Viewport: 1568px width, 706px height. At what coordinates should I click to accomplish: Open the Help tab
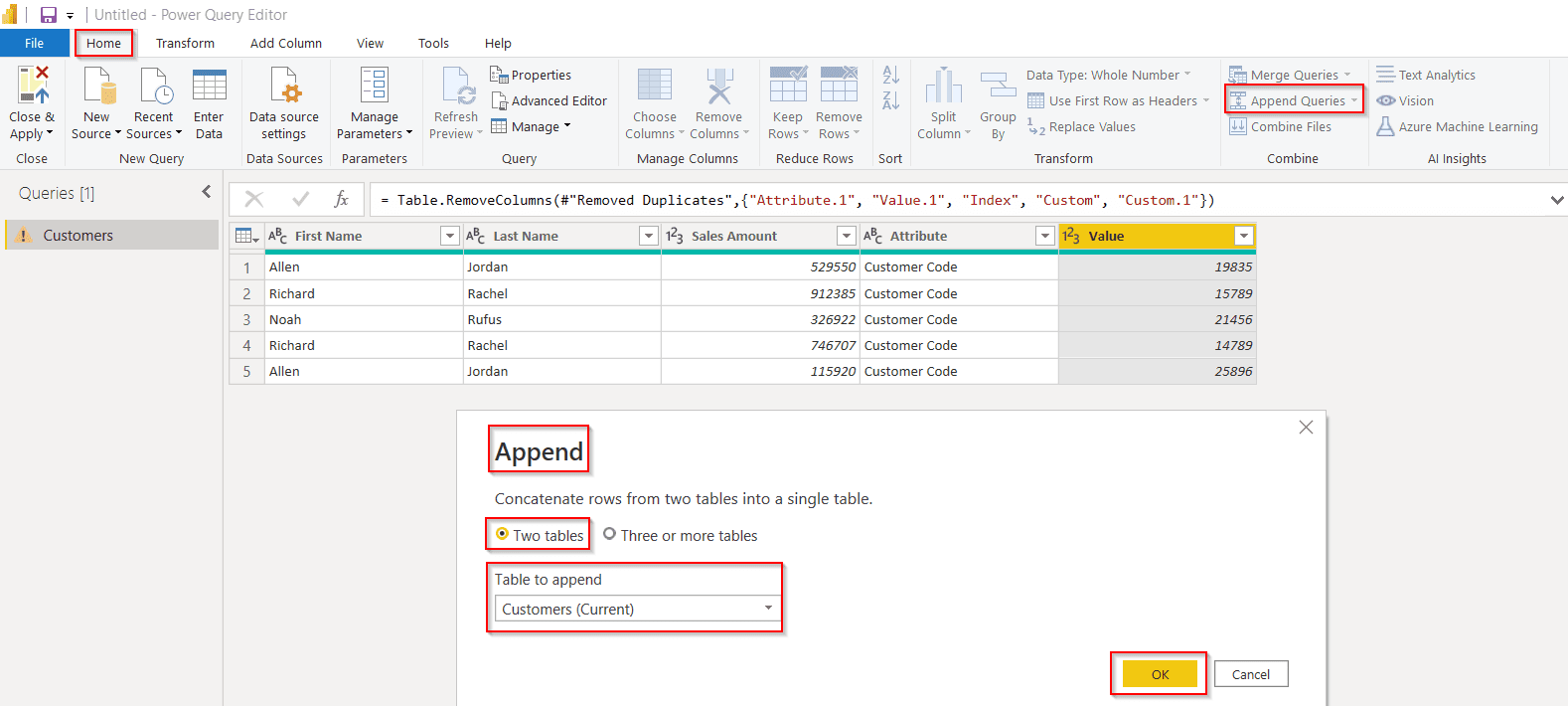click(498, 43)
